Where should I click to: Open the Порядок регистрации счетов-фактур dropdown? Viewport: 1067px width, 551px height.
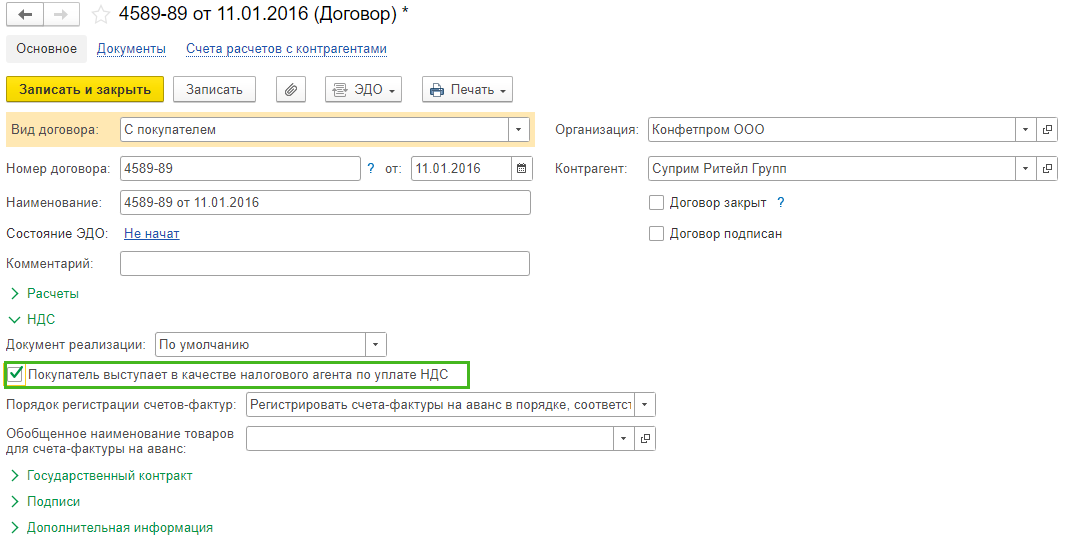coord(644,405)
